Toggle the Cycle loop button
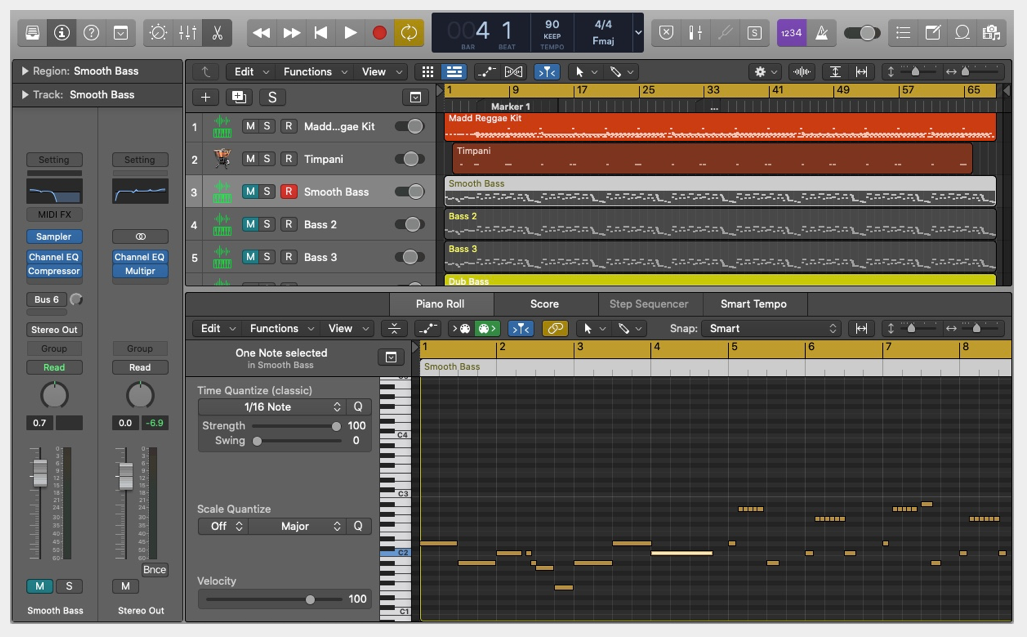The width and height of the screenshot is (1027, 637). point(408,33)
